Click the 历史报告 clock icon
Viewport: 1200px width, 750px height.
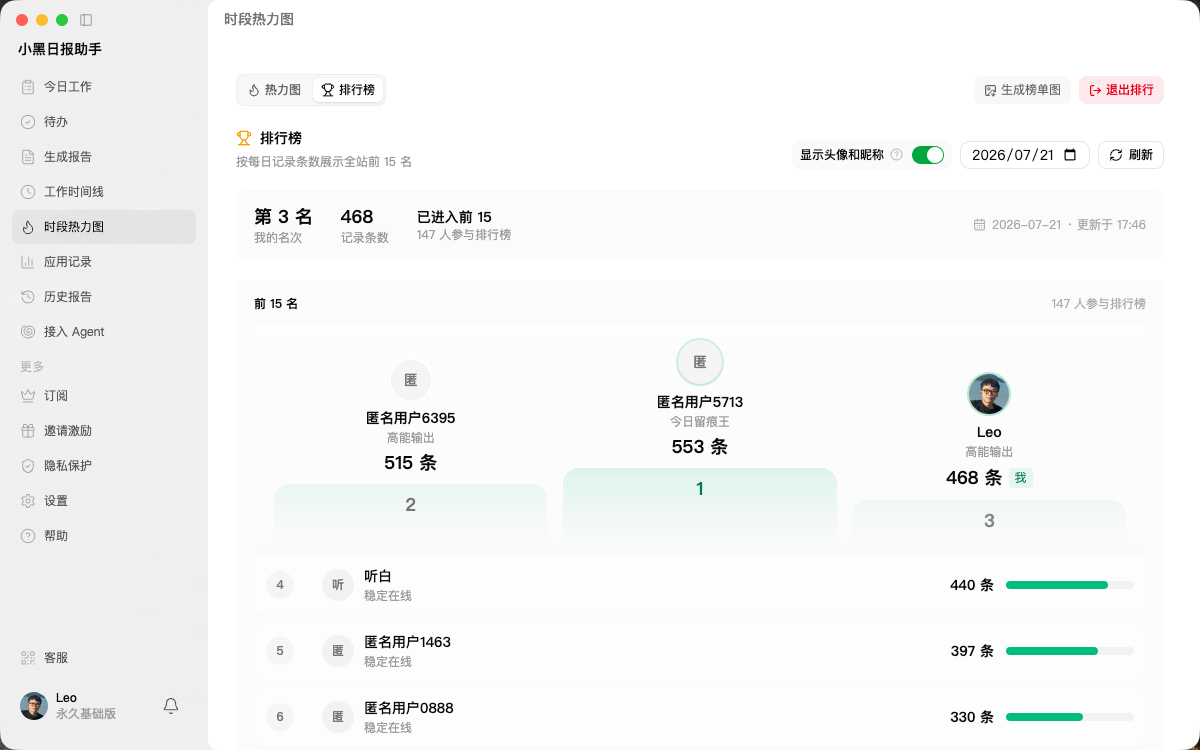[28, 297]
